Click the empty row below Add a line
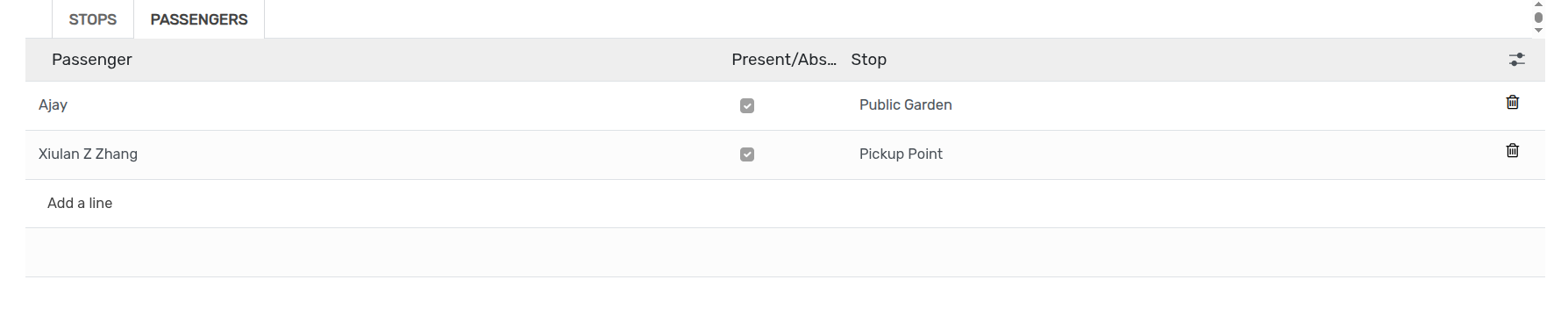 click(785, 253)
